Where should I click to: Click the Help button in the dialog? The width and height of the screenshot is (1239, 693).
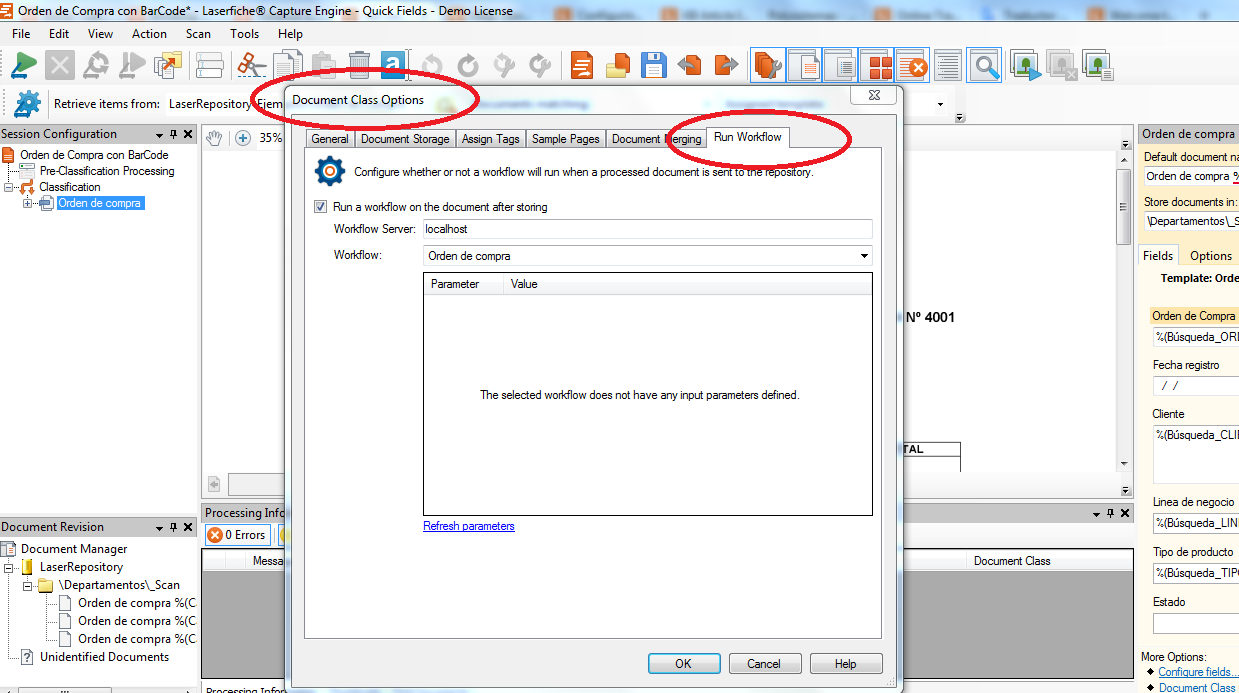845,663
